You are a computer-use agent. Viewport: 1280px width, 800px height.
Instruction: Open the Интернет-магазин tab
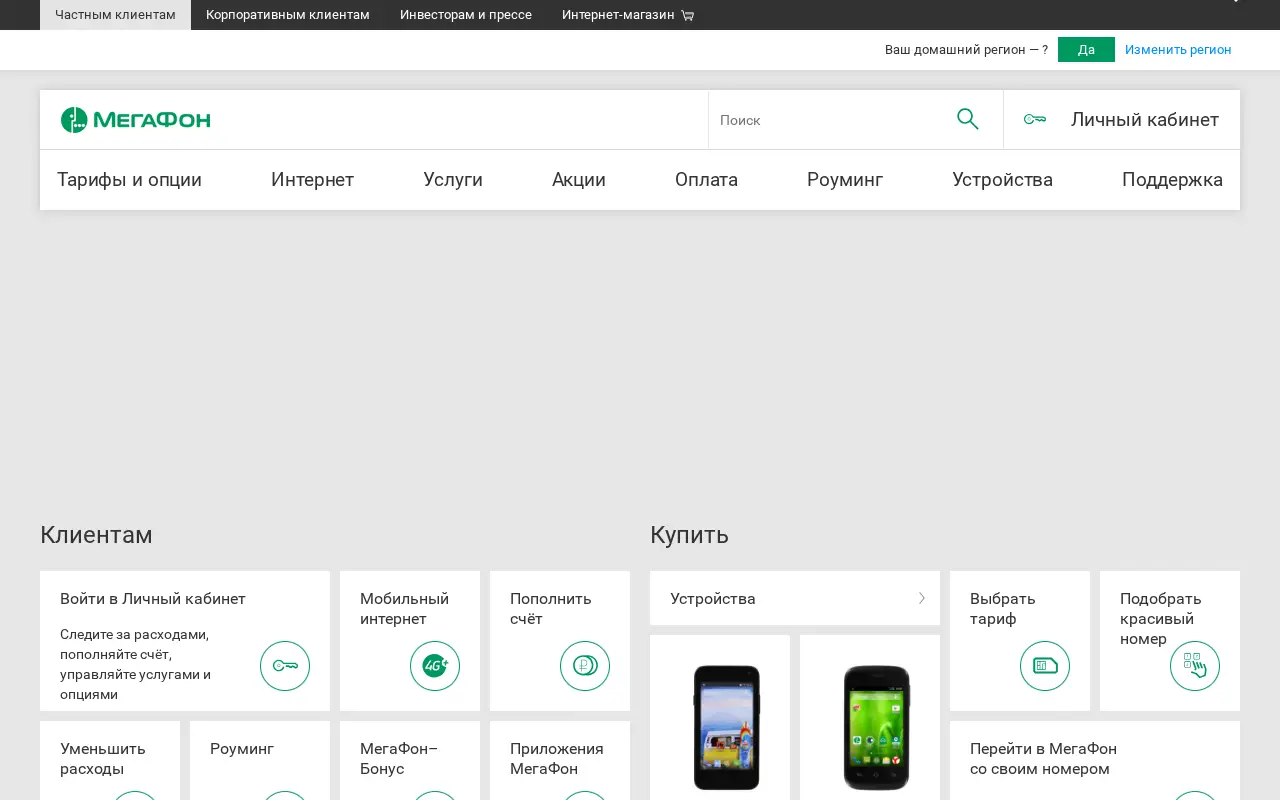pyautogui.click(x=628, y=15)
